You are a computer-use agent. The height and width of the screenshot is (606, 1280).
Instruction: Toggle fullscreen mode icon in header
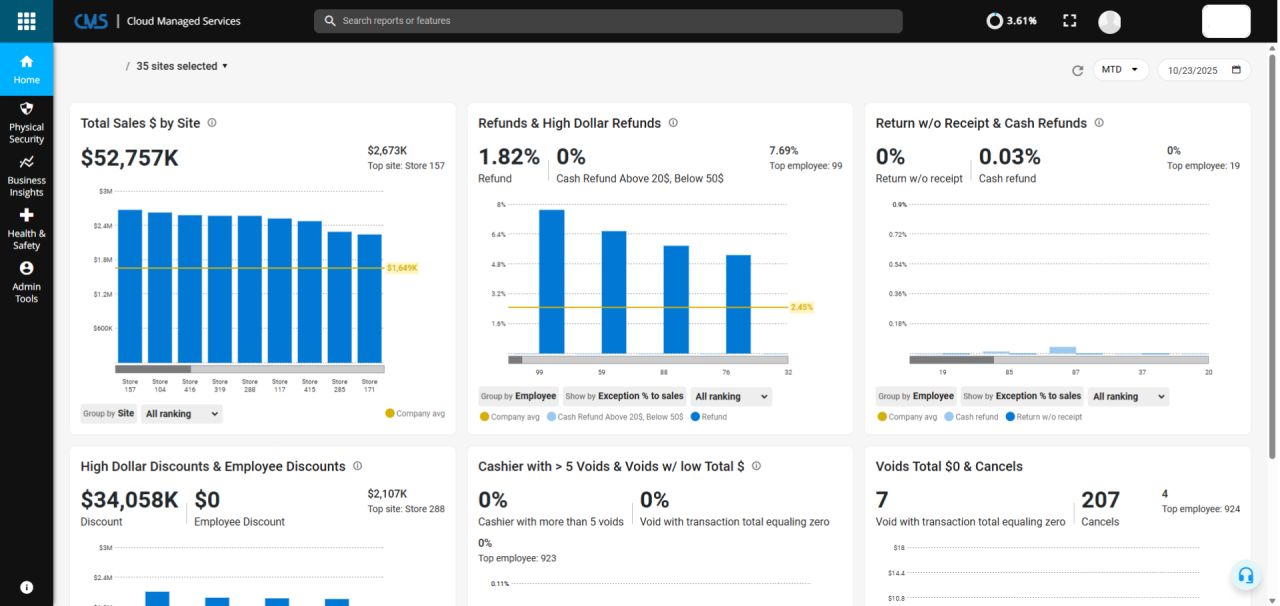[1070, 21]
